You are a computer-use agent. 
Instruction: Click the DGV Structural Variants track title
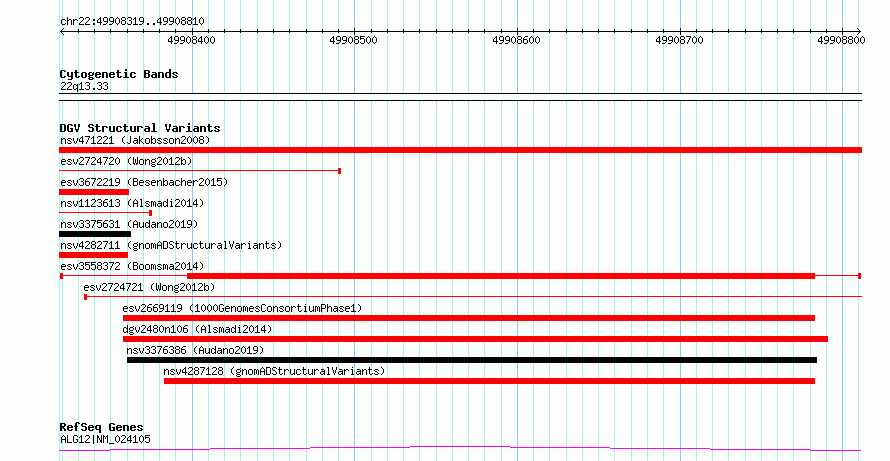point(140,128)
